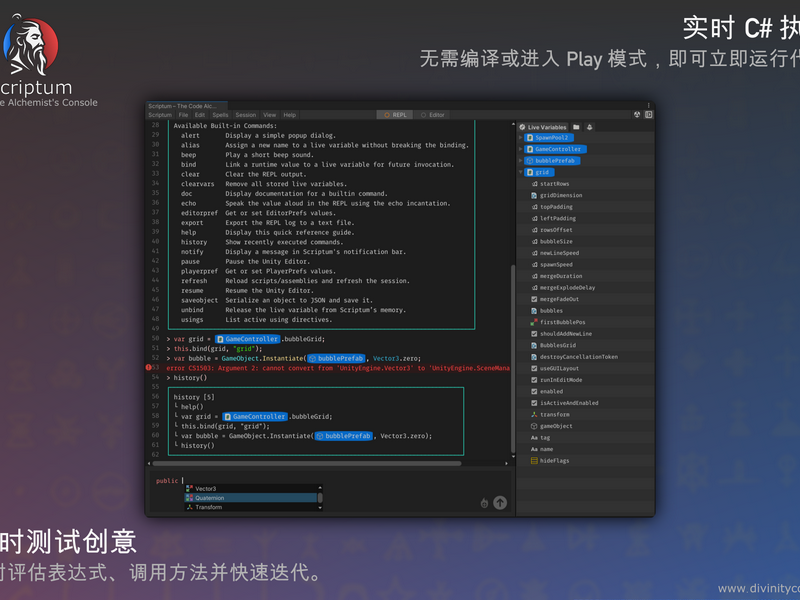Expand the bubblePrefab variable
Screen dimensions: 800x600
(x=520, y=160)
